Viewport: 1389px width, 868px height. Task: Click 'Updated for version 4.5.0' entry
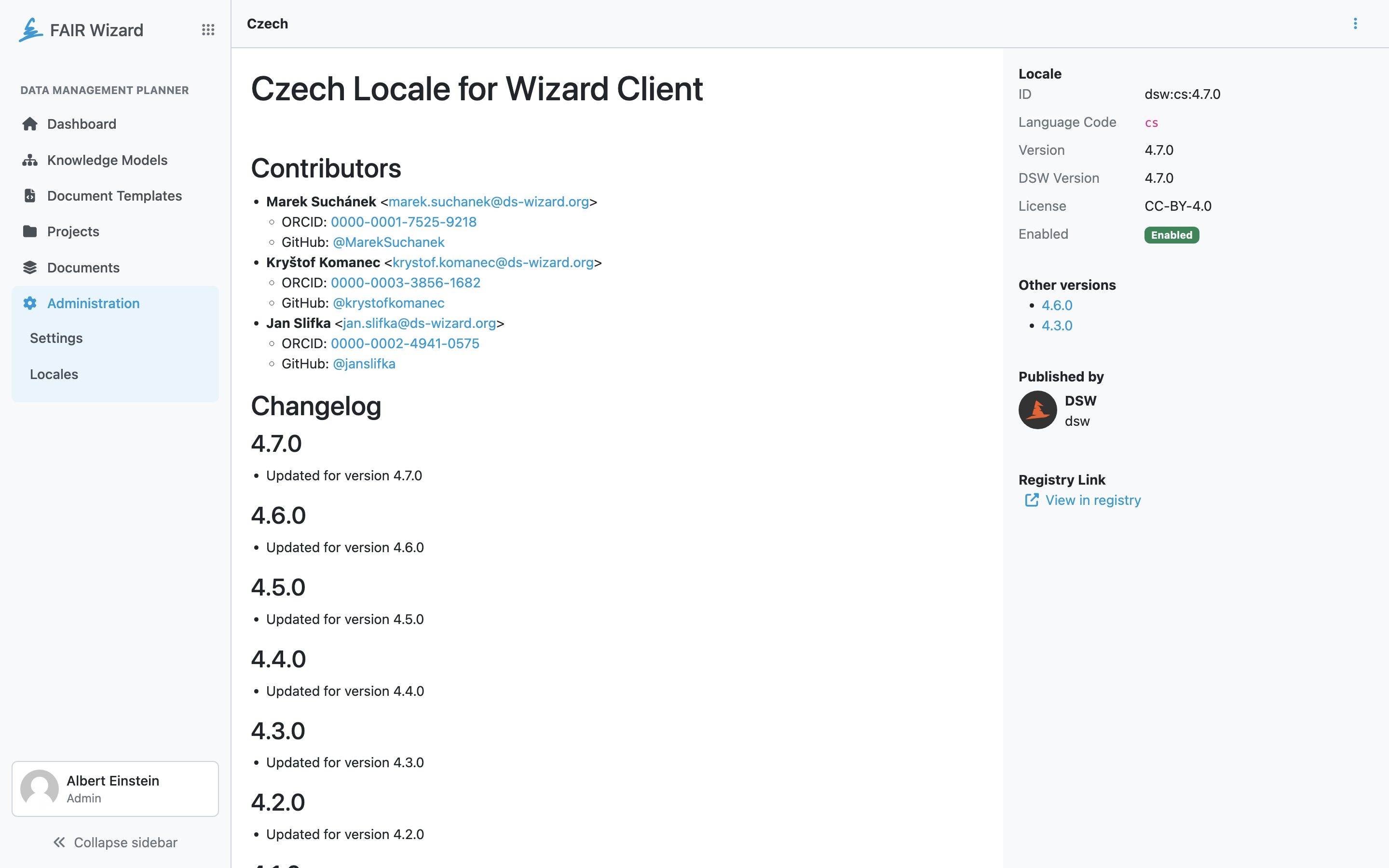[x=345, y=619]
